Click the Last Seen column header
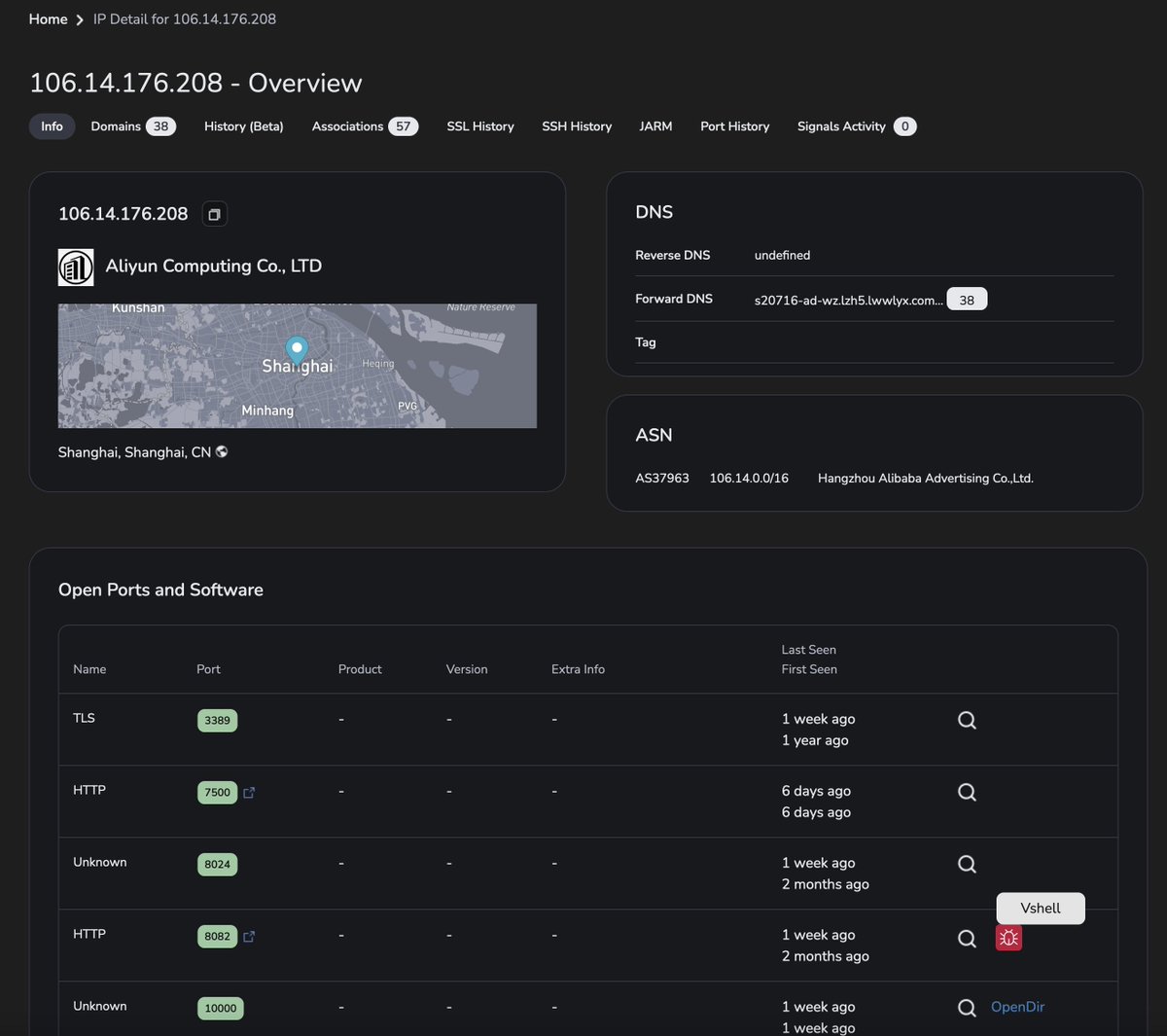Image resolution: width=1167 pixels, height=1036 pixels. pos(809,650)
